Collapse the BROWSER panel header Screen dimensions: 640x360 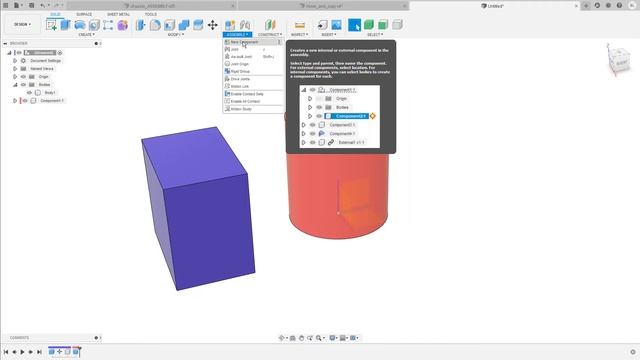(5, 43)
